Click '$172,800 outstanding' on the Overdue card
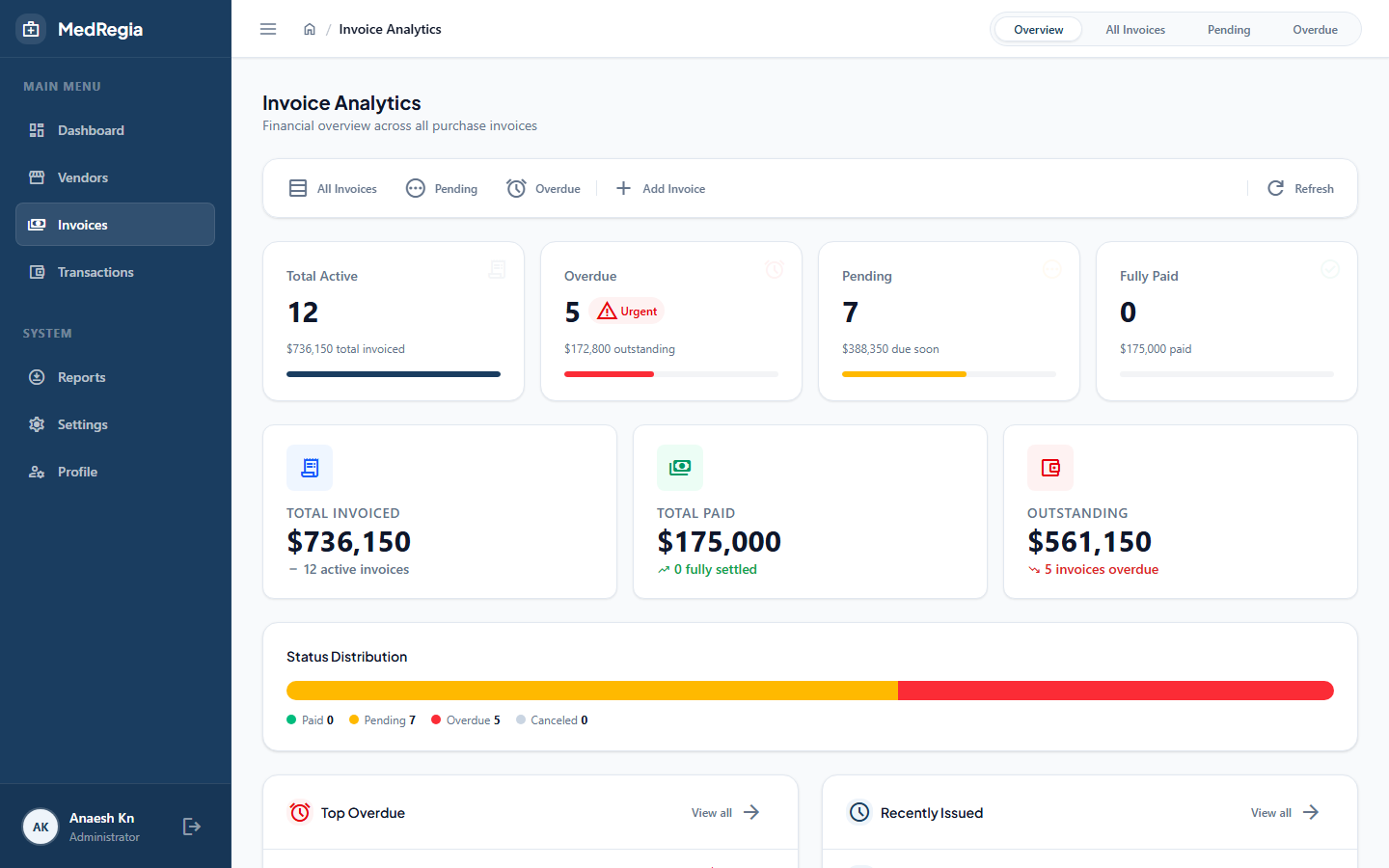The image size is (1389, 868). click(619, 349)
